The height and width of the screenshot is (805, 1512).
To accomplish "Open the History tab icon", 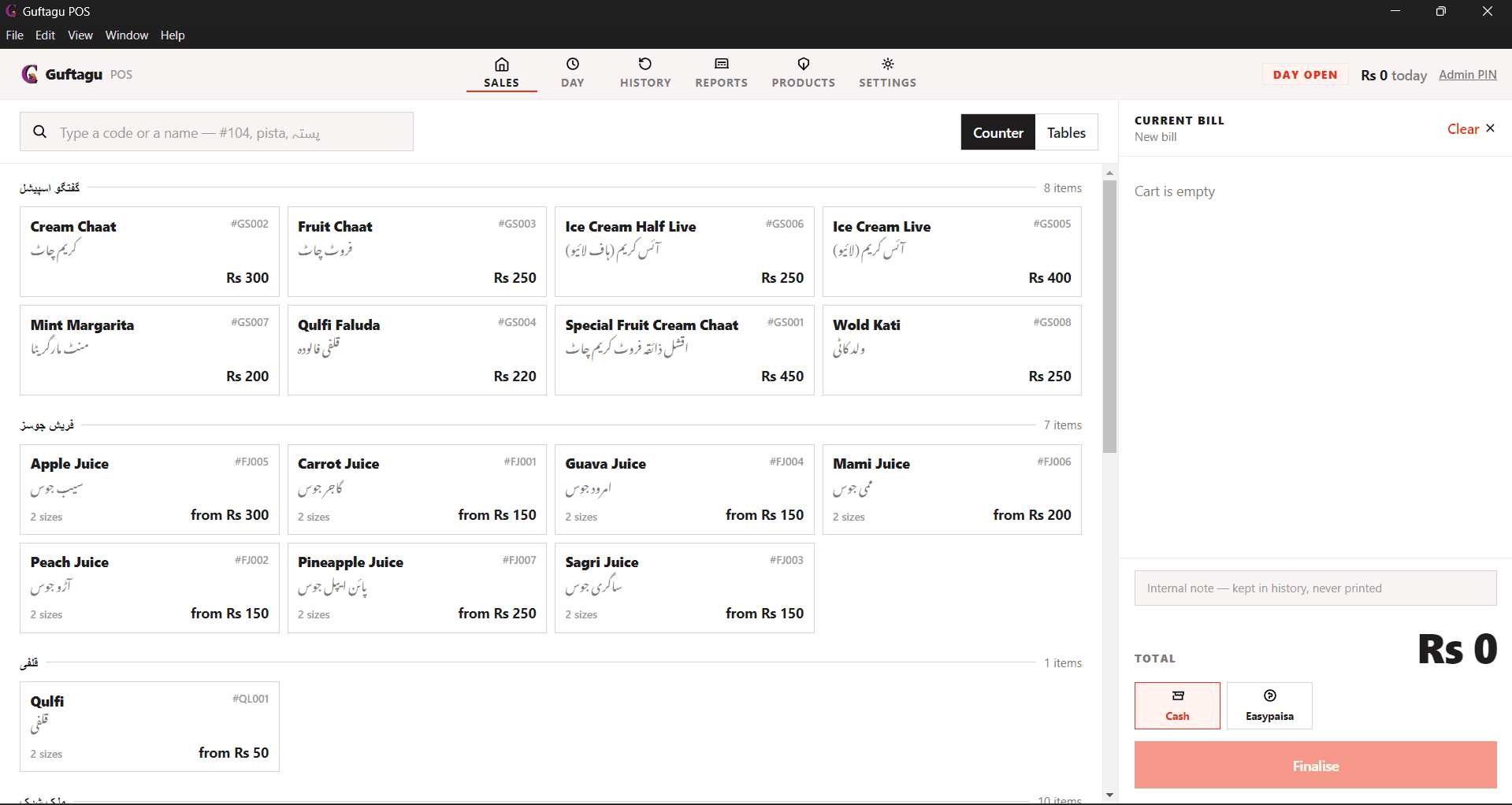I will pyautogui.click(x=645, y=64).
